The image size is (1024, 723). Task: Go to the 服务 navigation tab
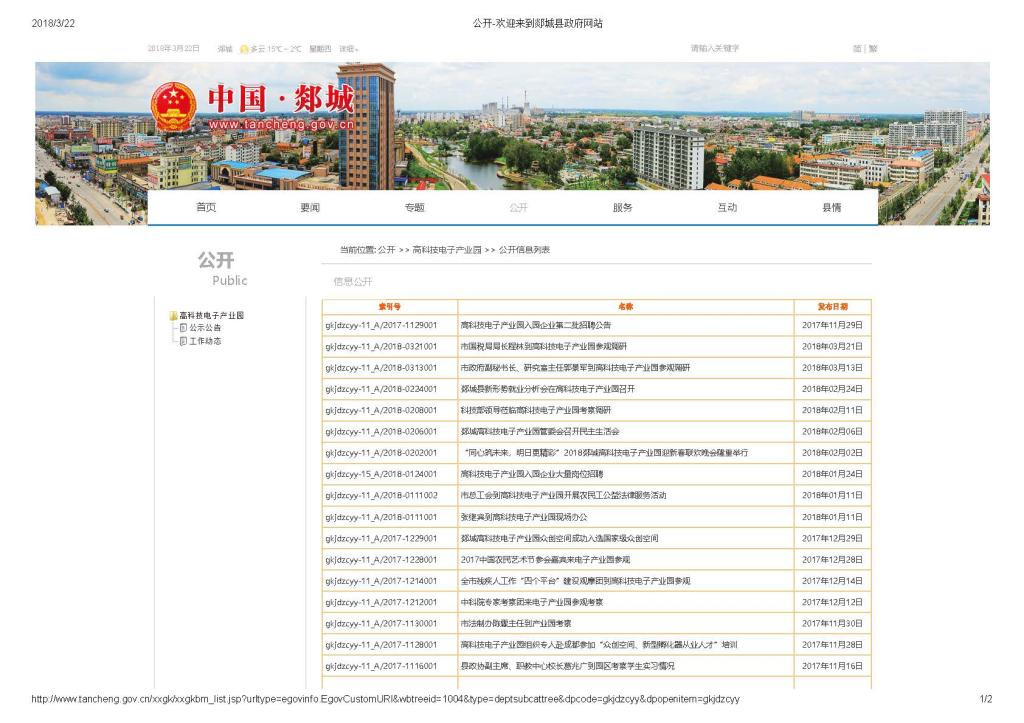click(622, 208)
